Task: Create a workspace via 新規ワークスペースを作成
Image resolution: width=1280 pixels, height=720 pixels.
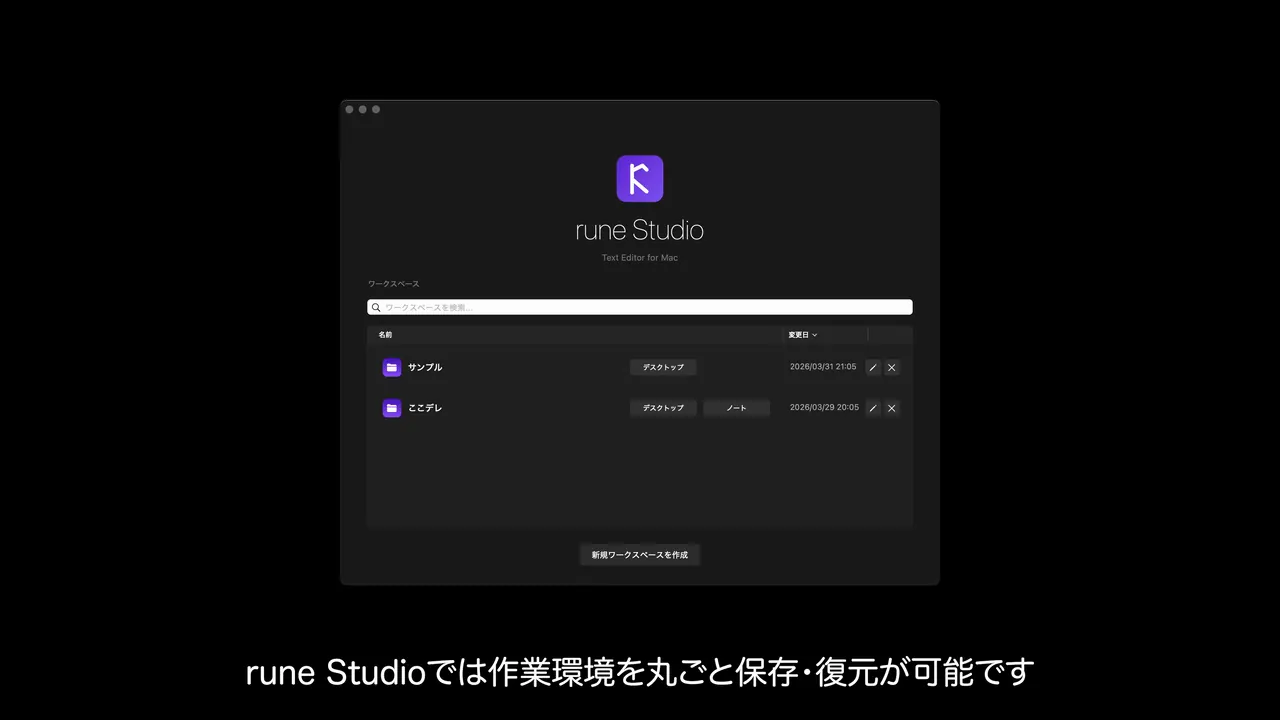Action: [640, 554]
